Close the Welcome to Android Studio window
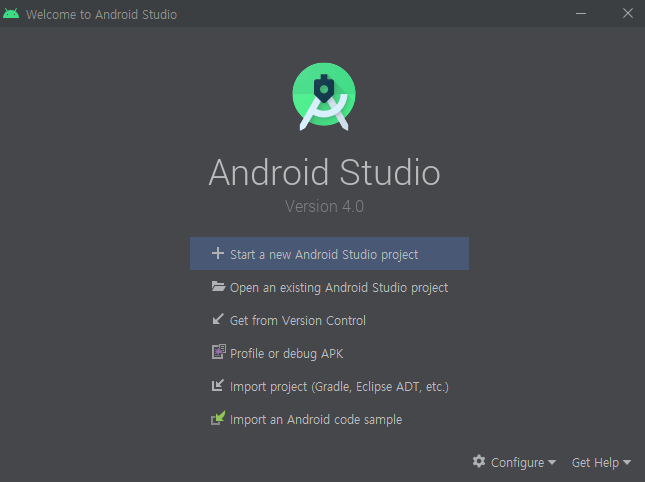The width and height of the screenshot is (645, 482). (628, 14)
